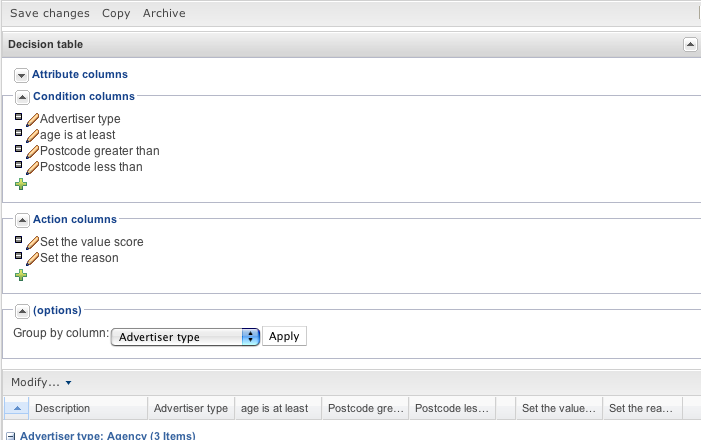Remove the Advertiser type condition column
The image size is (701, 440).
(18, 117)
